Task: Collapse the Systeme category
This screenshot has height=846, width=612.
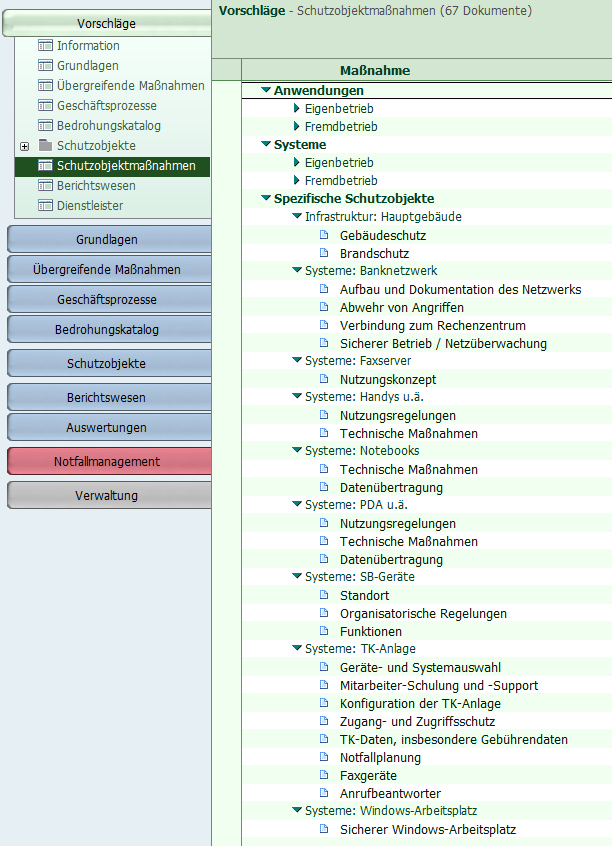Action: click(x=266, y=144)
